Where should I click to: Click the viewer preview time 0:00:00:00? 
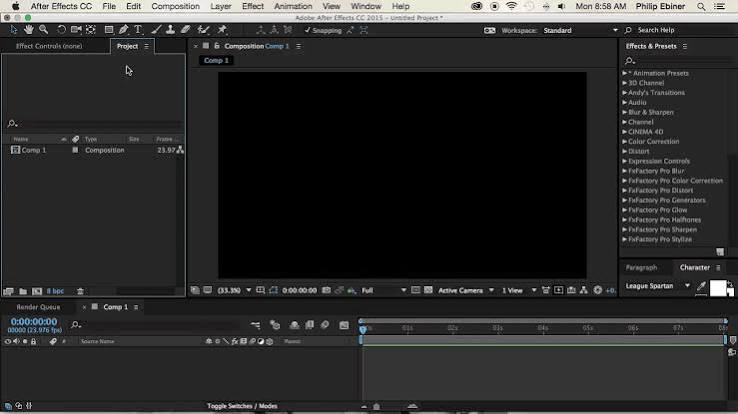pyautogui.click(x=299, y=290)
